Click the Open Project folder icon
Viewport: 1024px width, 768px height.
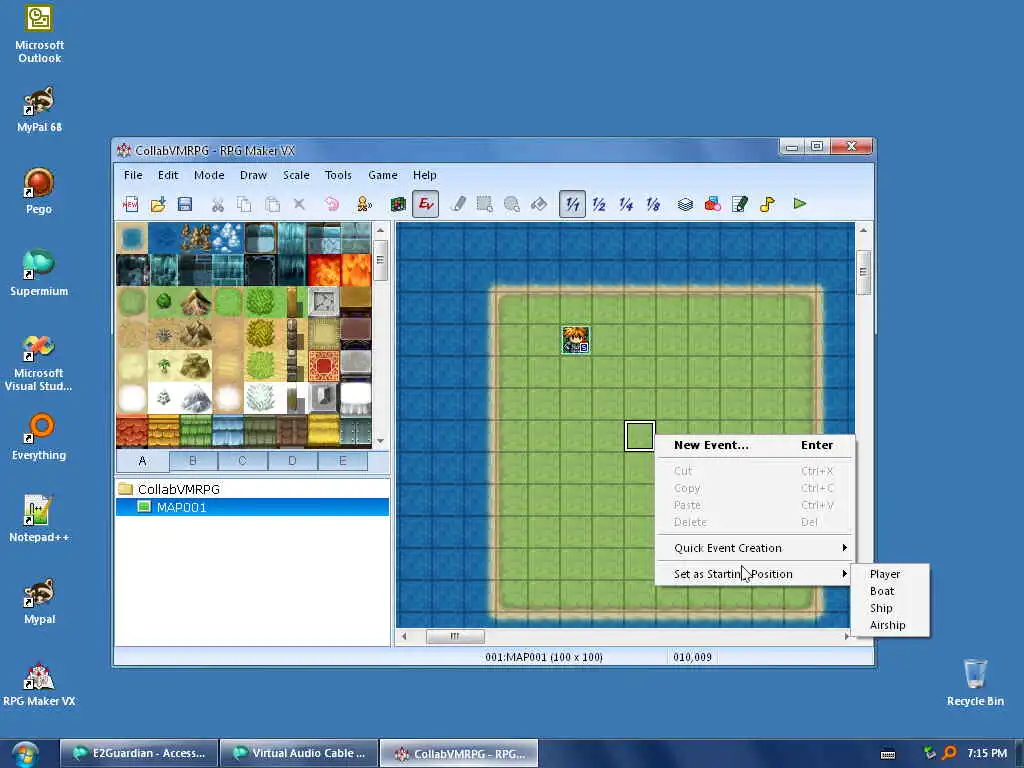coord(157,204)
